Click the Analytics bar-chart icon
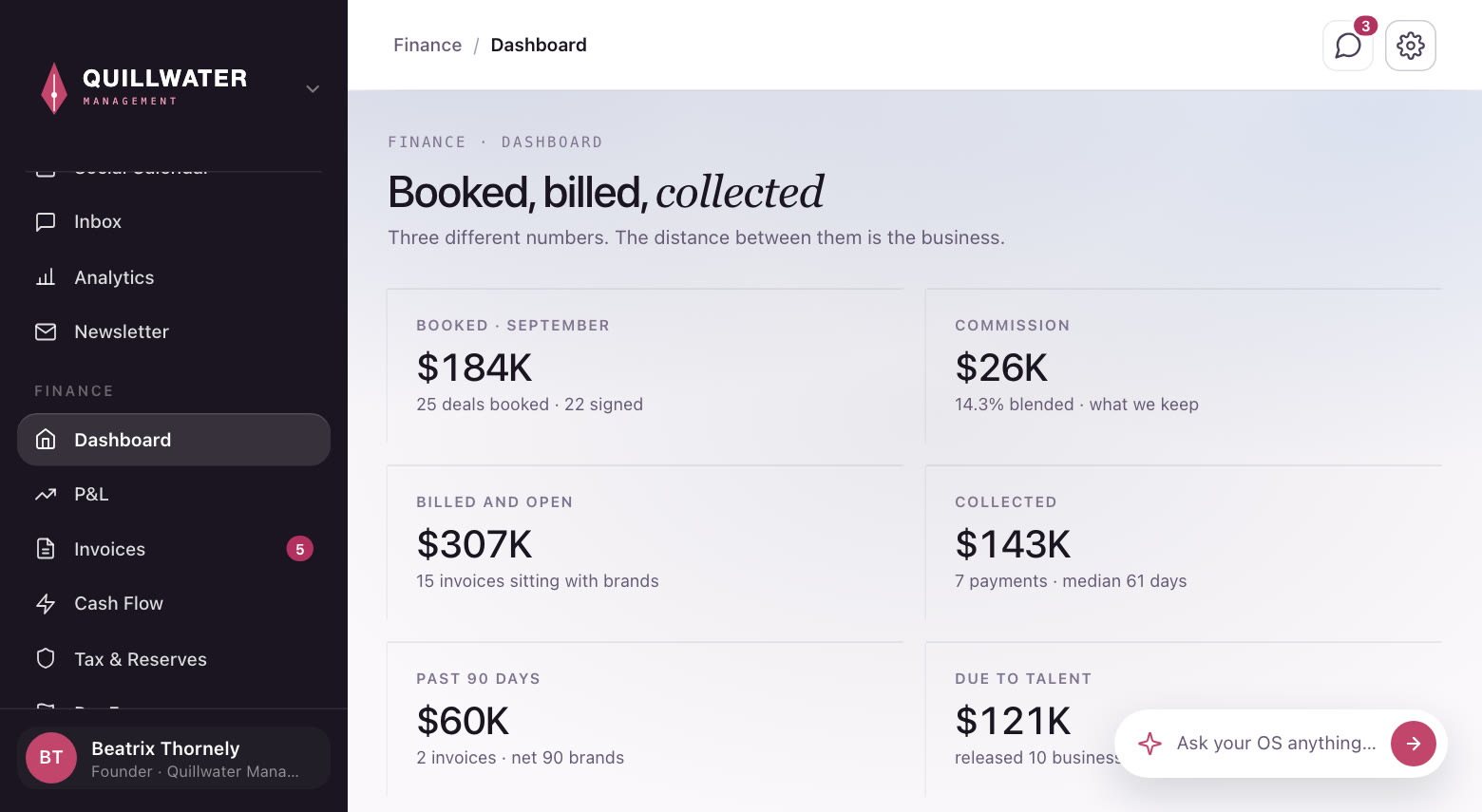Viewport: 1482px width, 812px height. pos(46,277)
